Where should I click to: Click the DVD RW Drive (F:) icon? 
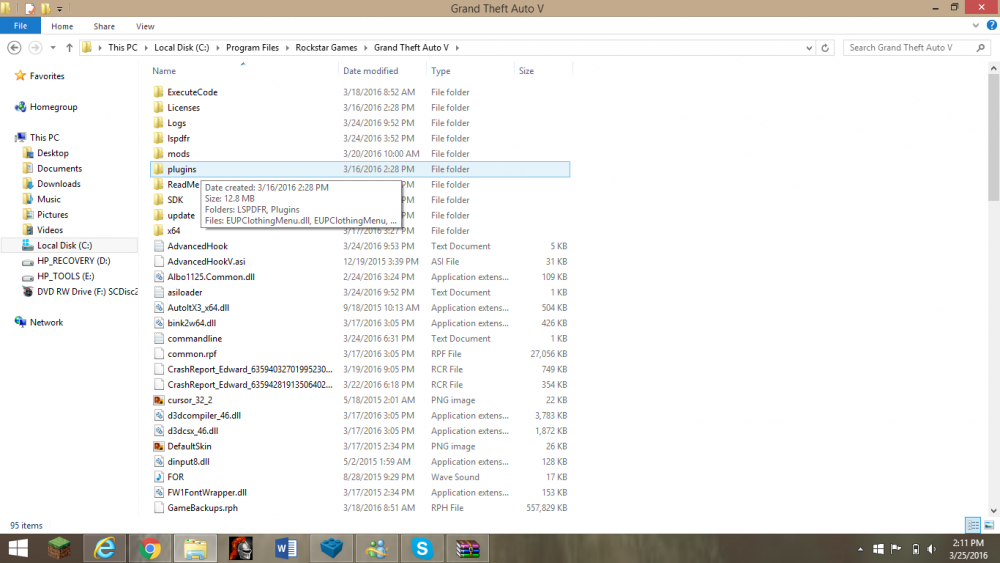27,291
